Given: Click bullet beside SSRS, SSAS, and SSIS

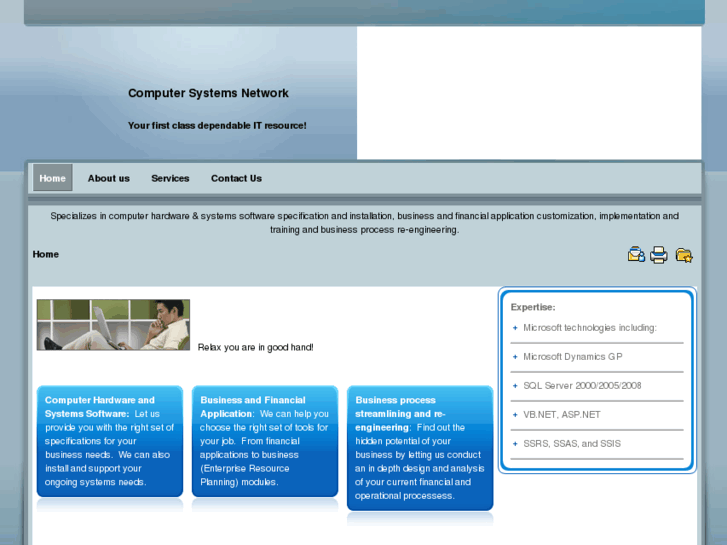Looking at the screenshot, I should pos(515,444).
